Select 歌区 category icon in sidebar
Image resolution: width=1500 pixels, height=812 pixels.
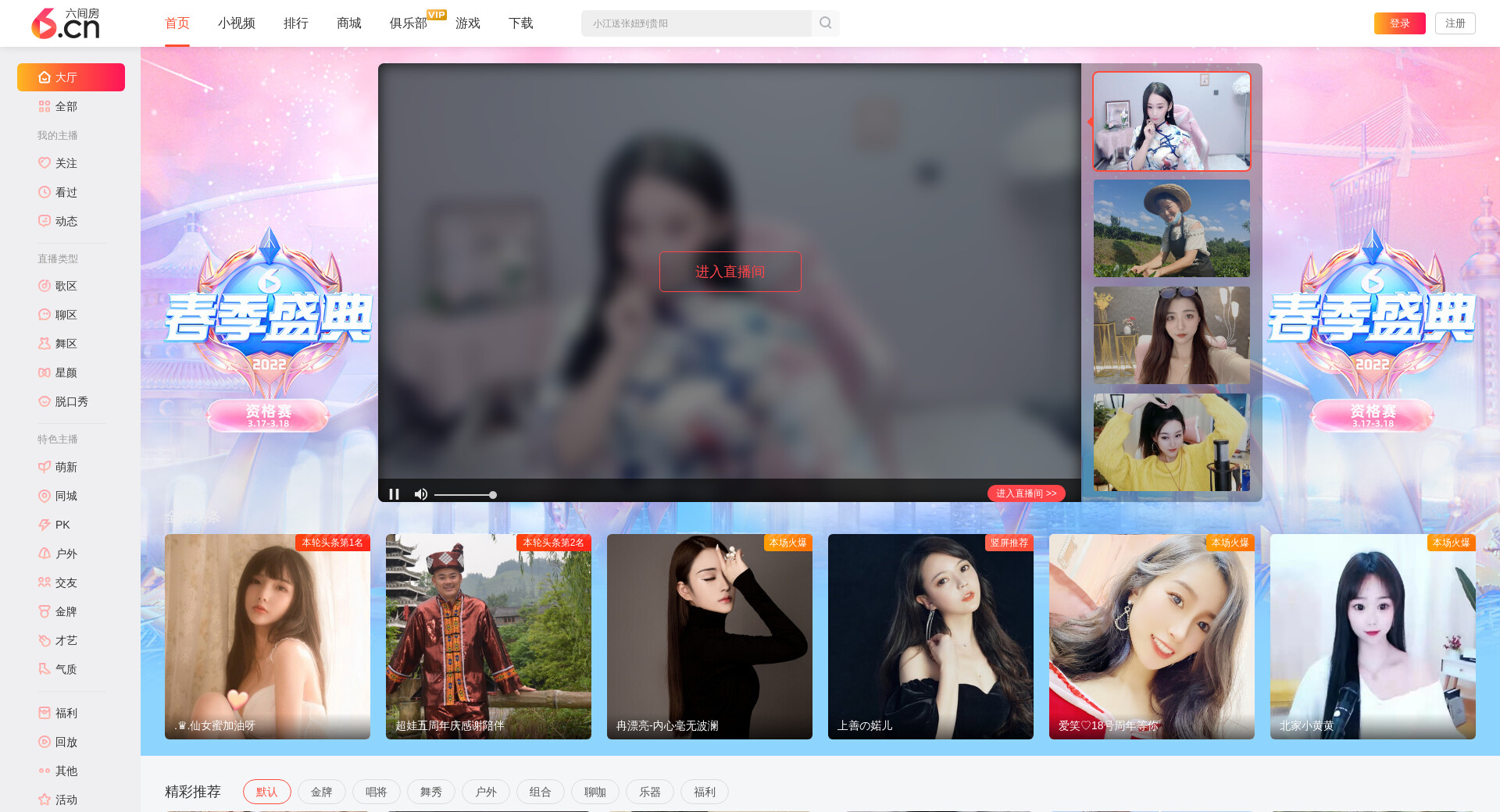pyautogui.click(x=45, y=286)
